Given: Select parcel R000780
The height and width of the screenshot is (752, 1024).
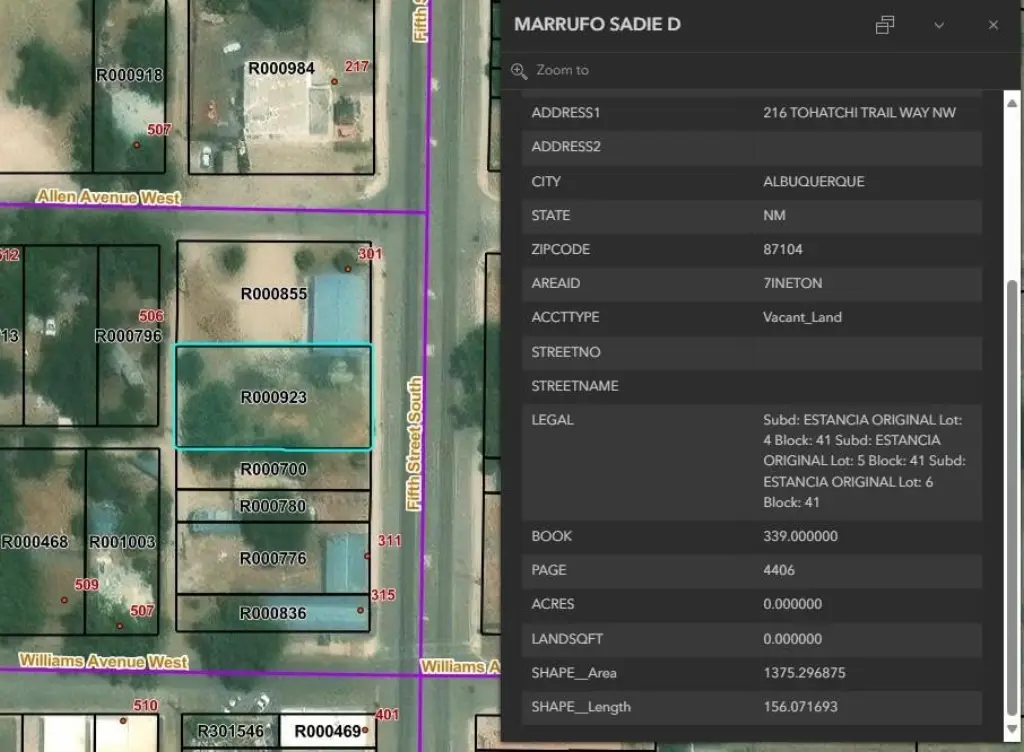Looking at the screenshot, I should [273, 506].
